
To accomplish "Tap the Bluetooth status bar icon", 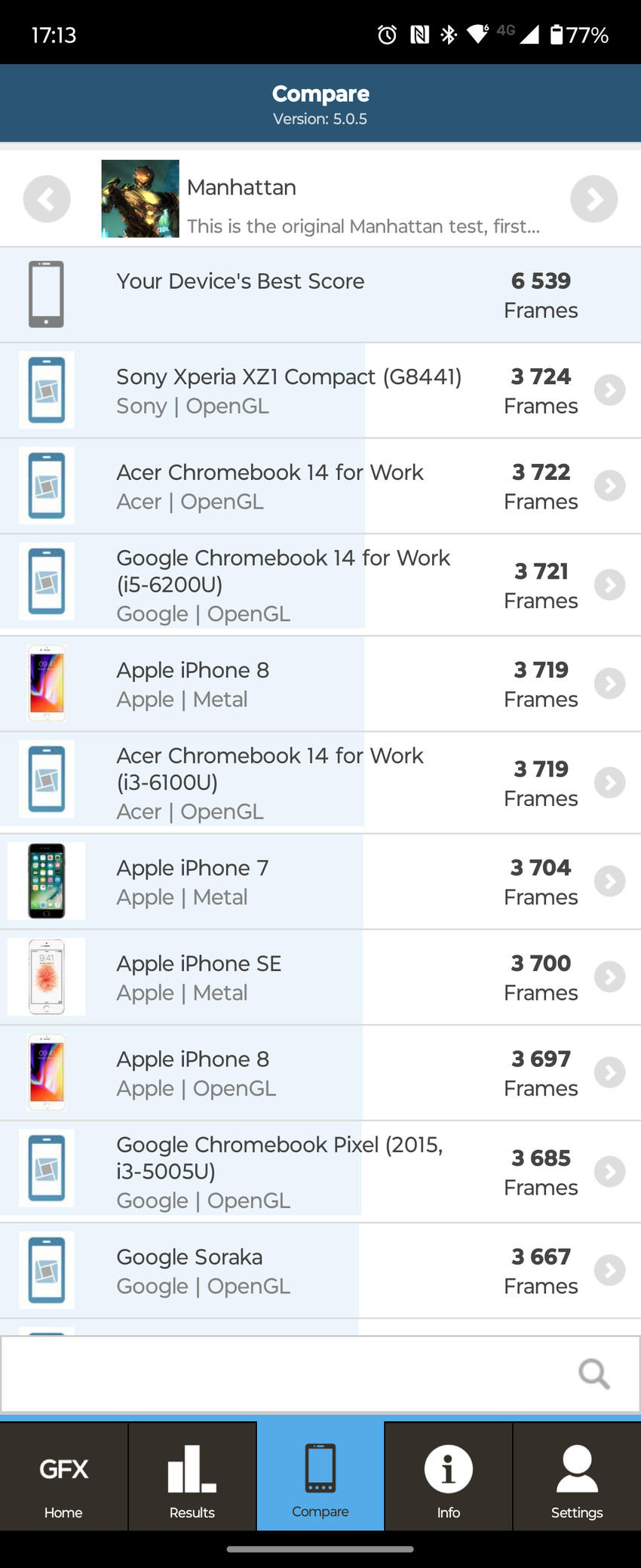I will pos(449,35).
